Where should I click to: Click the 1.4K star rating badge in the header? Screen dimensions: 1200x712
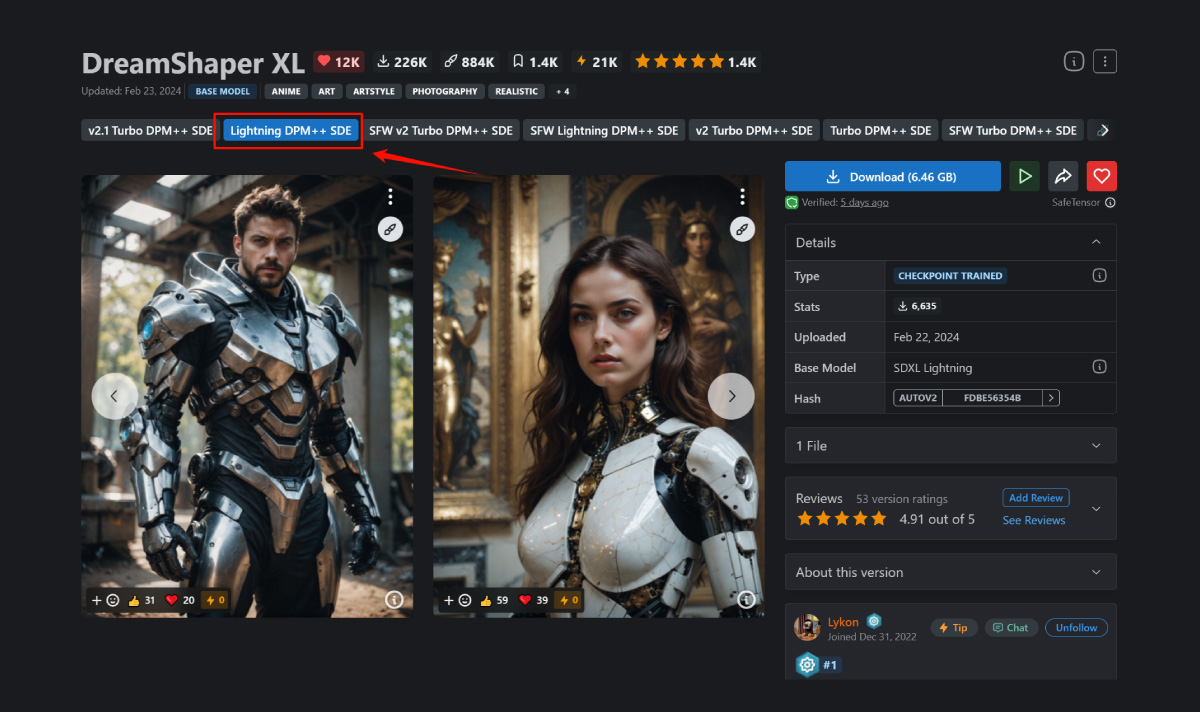click(696, 62)
